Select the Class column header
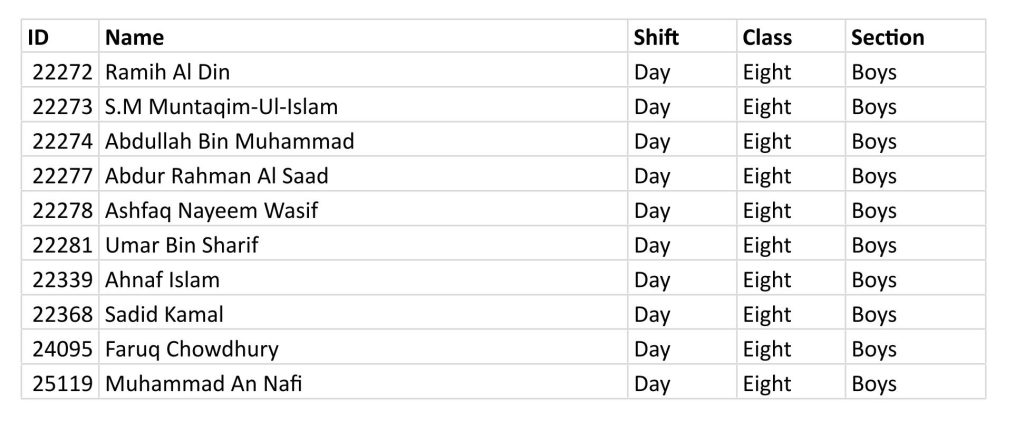The width and height of the screenshot is (1024, 429). 791,37
